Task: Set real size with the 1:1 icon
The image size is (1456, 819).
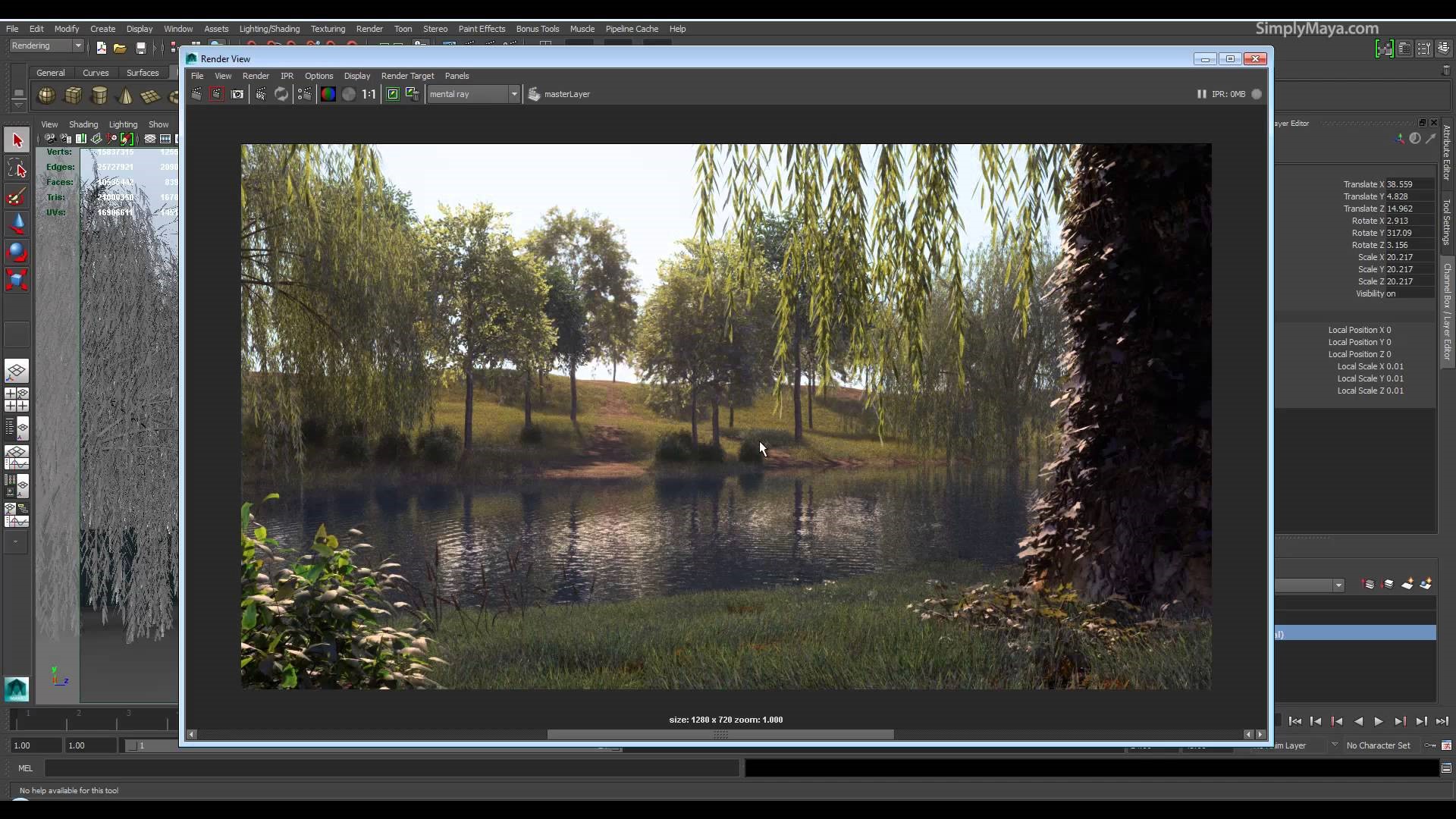Action: [x=369, y=94]
